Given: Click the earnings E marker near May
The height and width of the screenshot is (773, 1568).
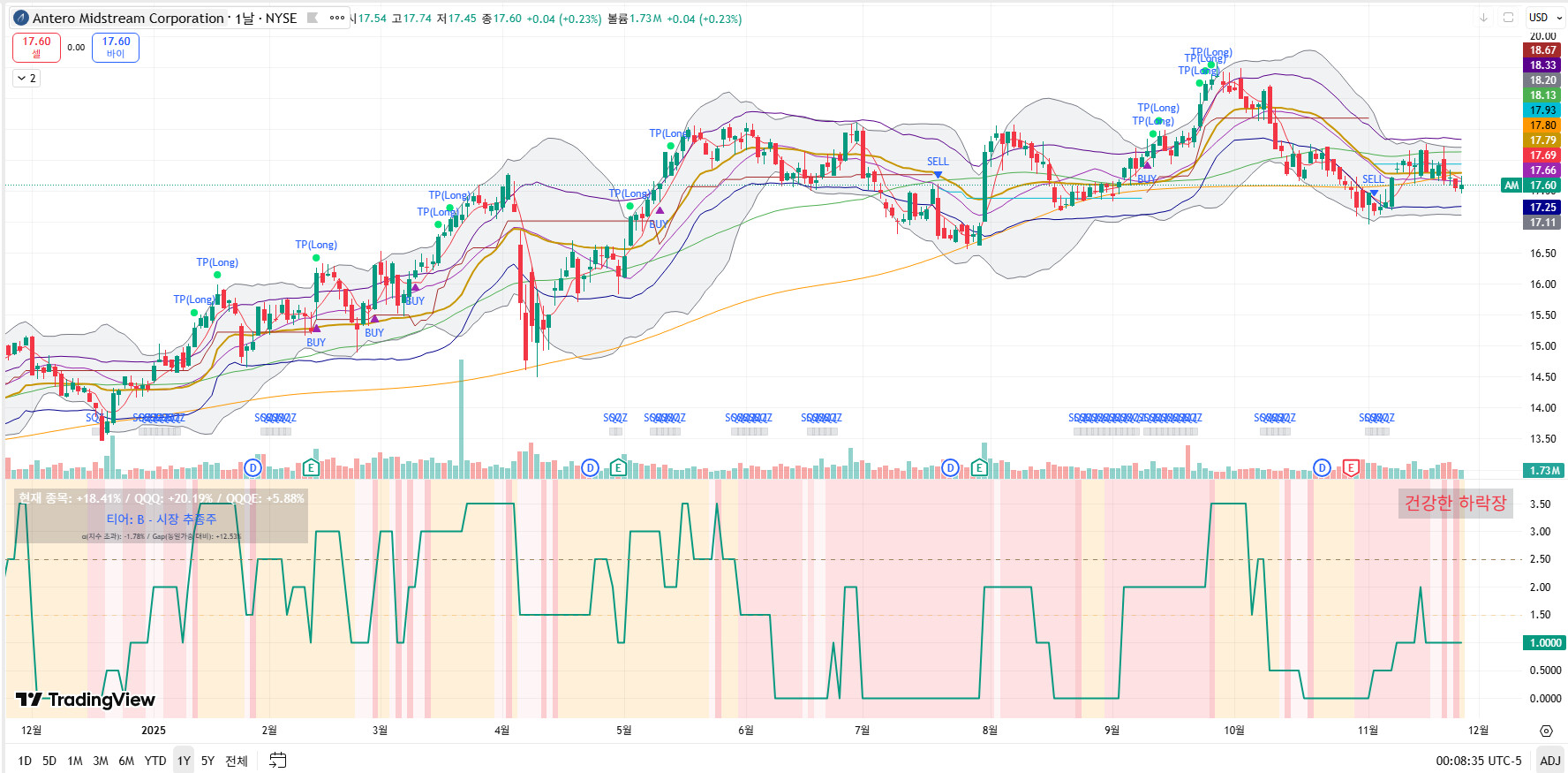Looking at the screenshot, I should point(618,467).
